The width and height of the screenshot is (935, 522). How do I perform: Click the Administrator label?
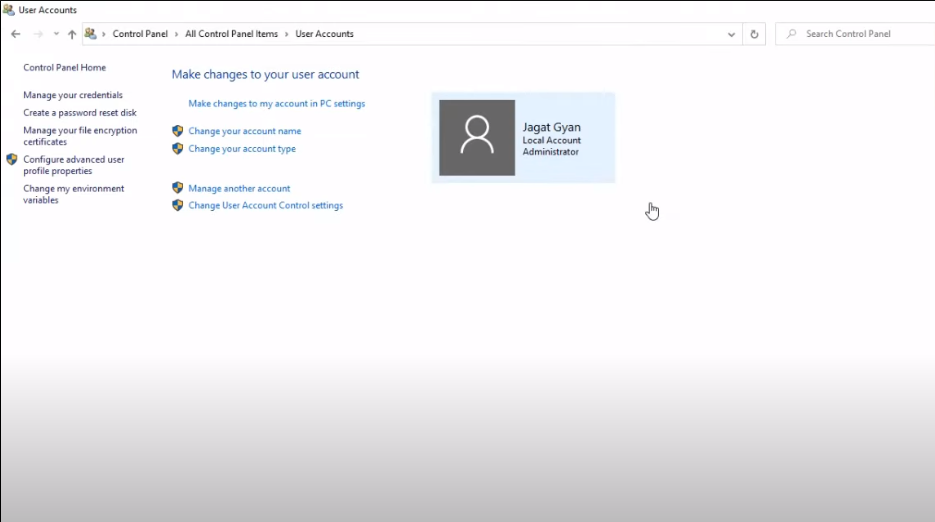[550, 152]
